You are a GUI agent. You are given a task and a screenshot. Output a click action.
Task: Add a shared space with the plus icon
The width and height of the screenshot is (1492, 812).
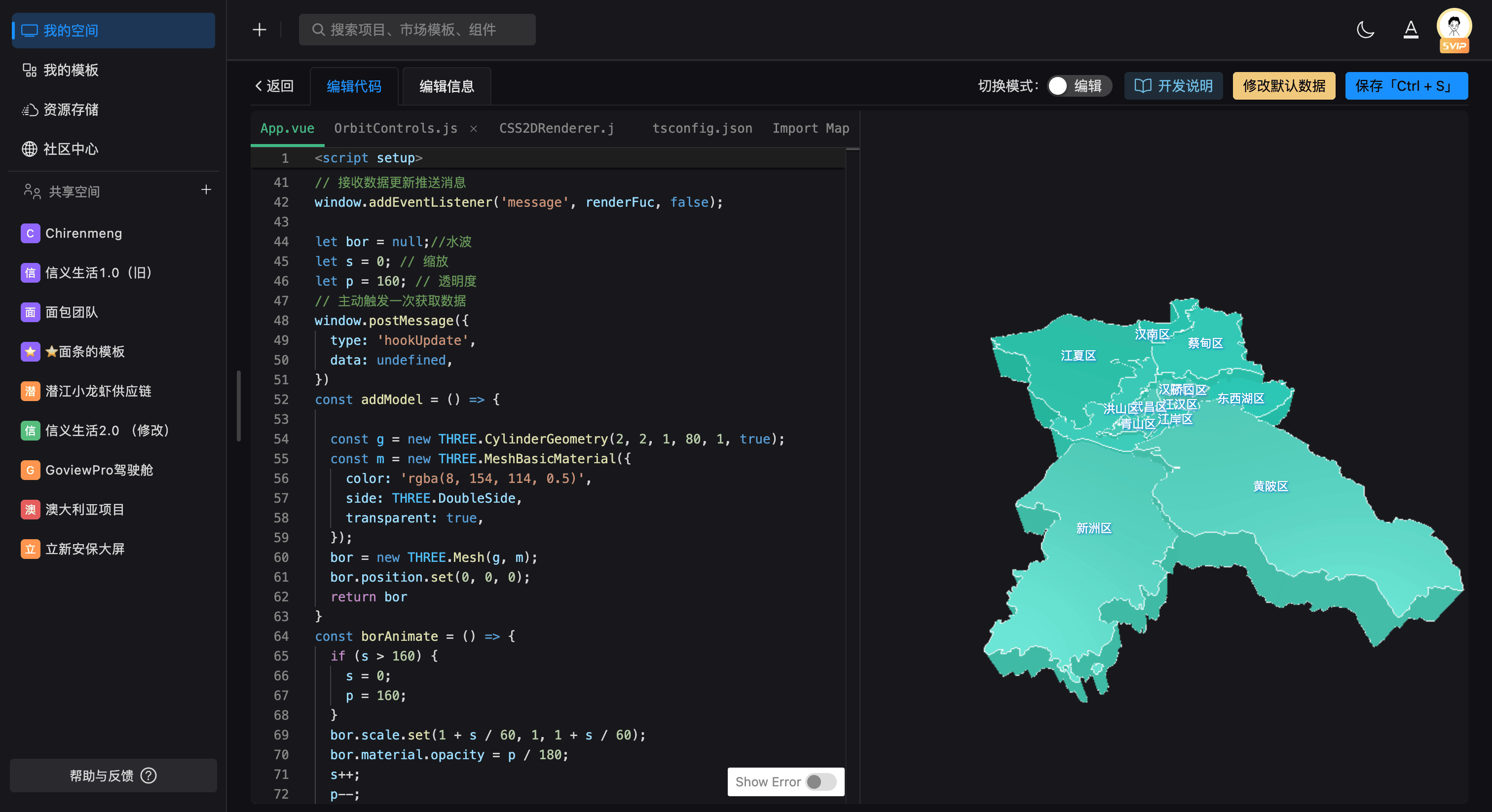pos(206,190)
